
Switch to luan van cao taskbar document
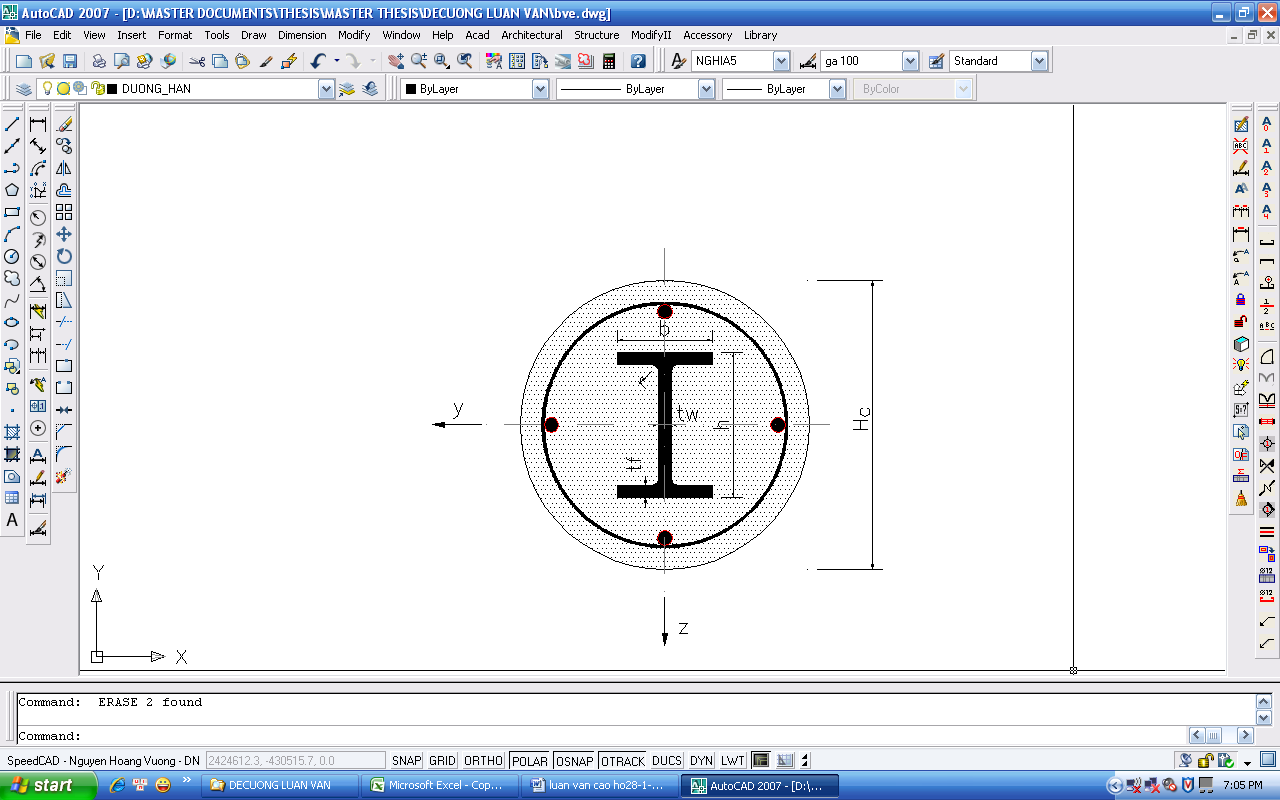click(x=599, y=785)
